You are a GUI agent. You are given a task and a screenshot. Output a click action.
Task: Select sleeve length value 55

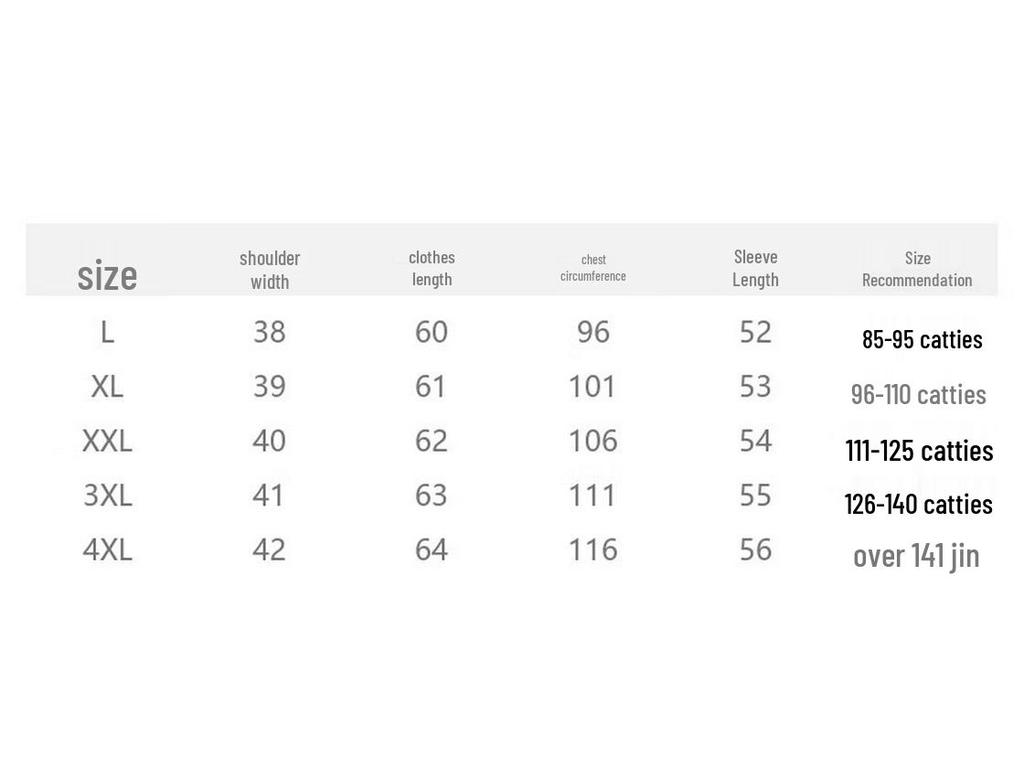(755, 495)
